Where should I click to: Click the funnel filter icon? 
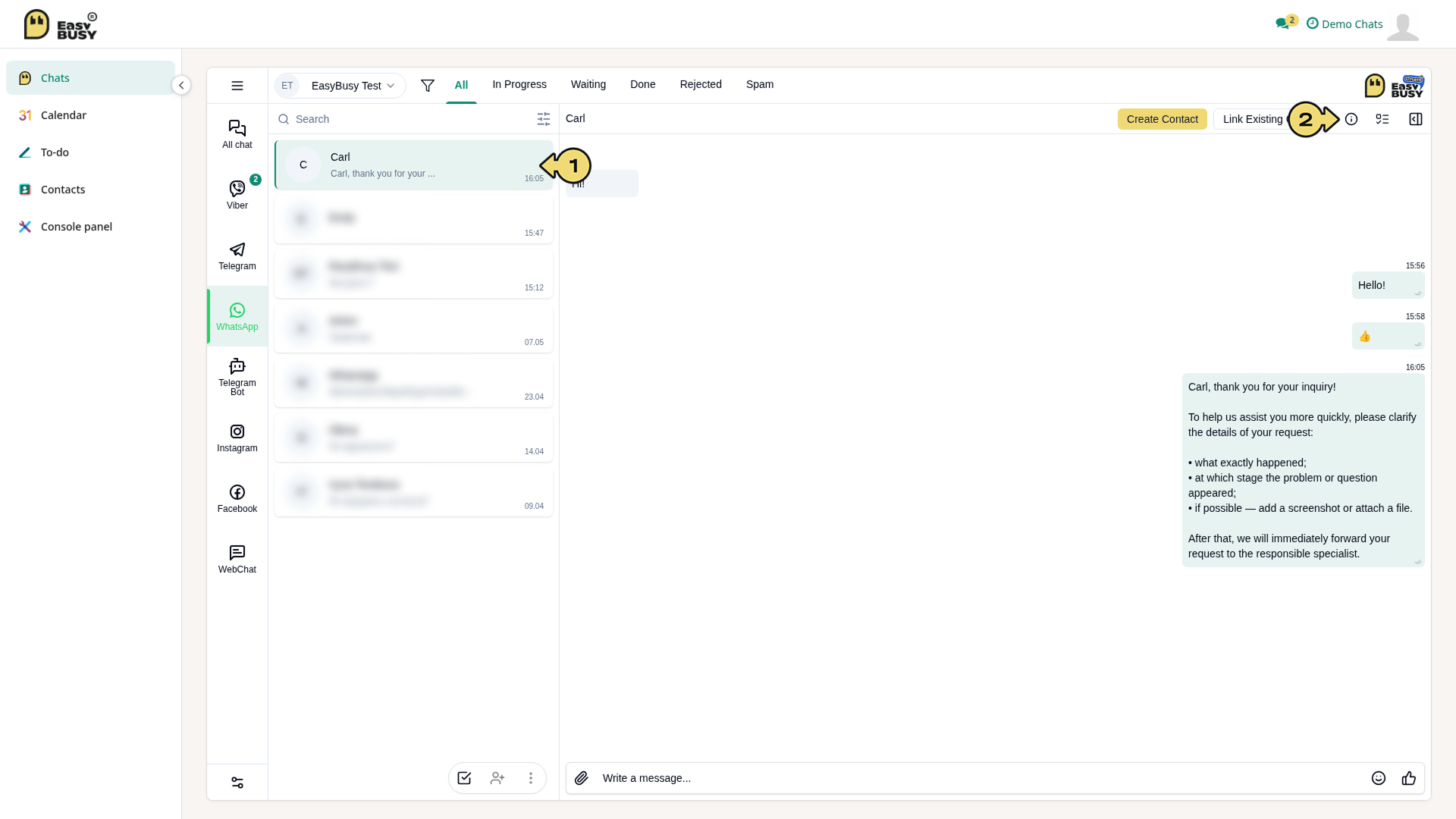(x=428, y=86)
